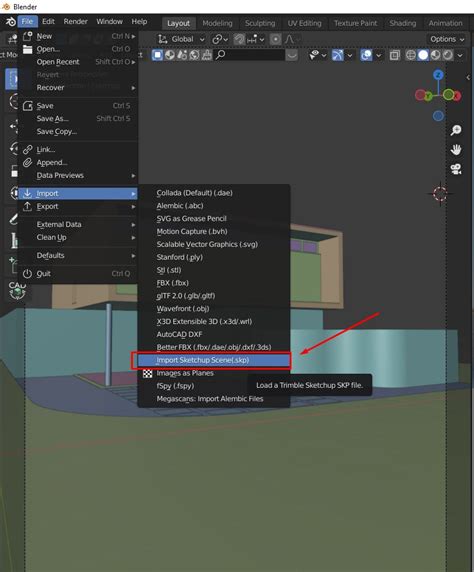Toggle camera view icon in viewport
474x572 pixels.
click(x=456, y=169)
